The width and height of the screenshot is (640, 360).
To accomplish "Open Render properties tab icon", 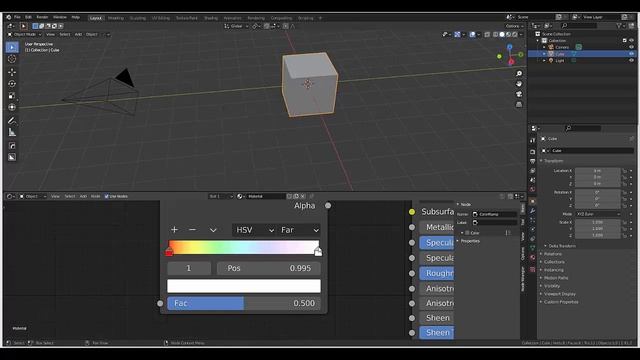I will [x=532, y=151].
